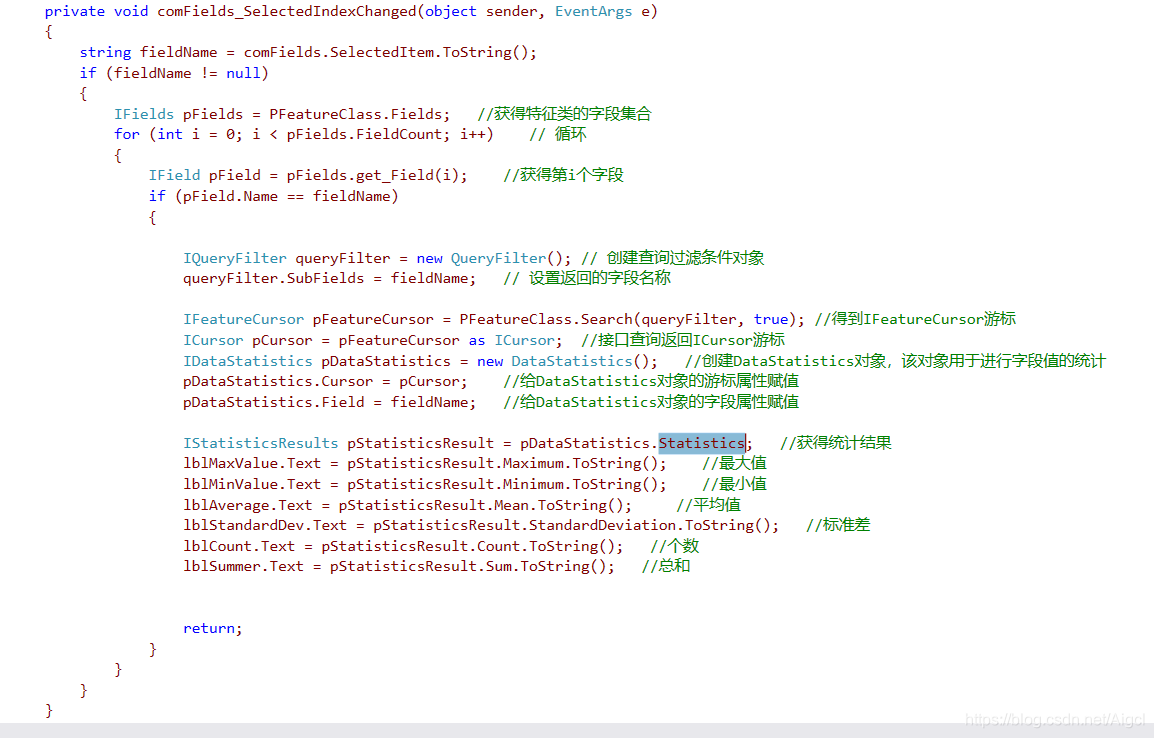Click the comment '//最大值'
1154x738 pixels.
pos(734,464)
